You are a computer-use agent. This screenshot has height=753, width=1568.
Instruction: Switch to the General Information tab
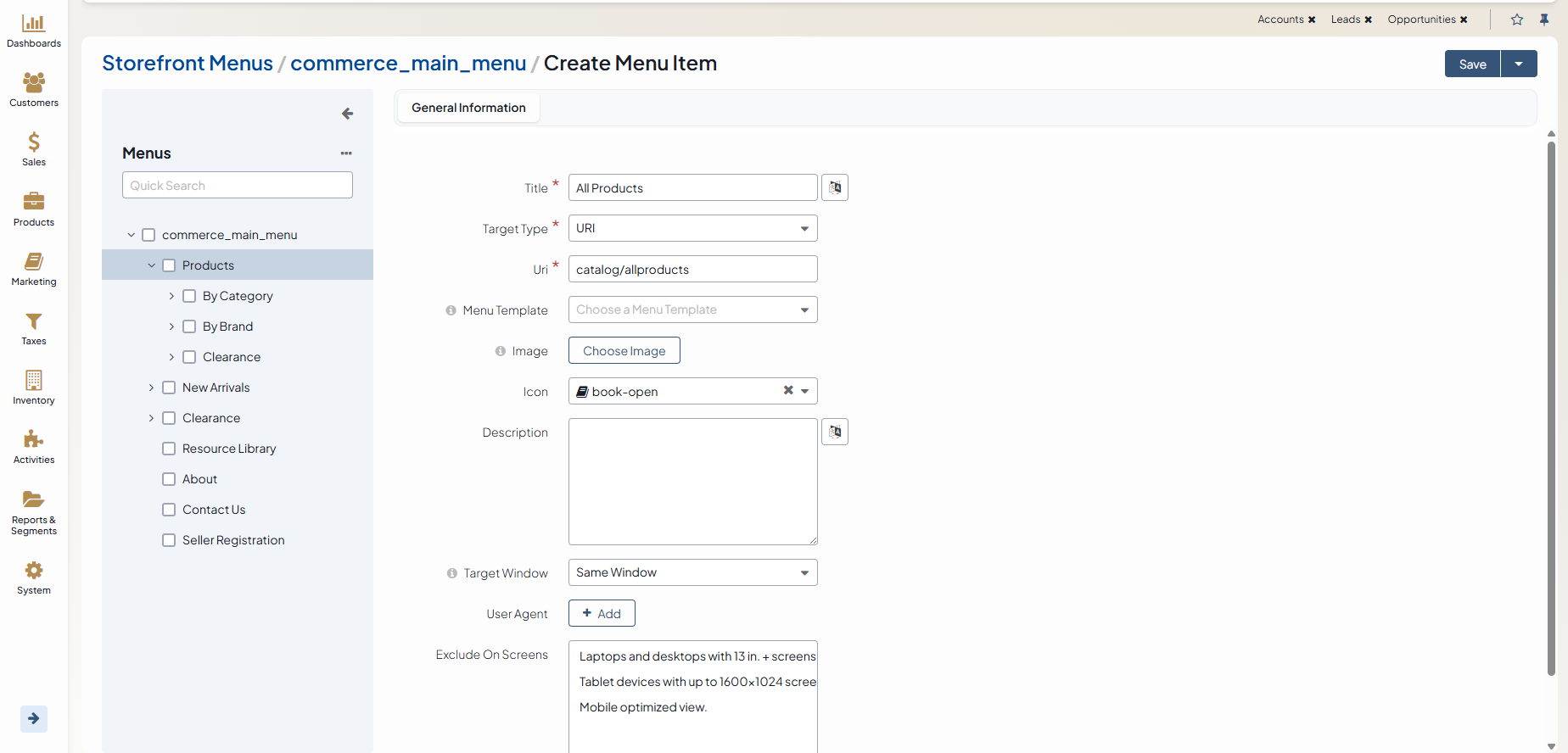coord(468,108)
